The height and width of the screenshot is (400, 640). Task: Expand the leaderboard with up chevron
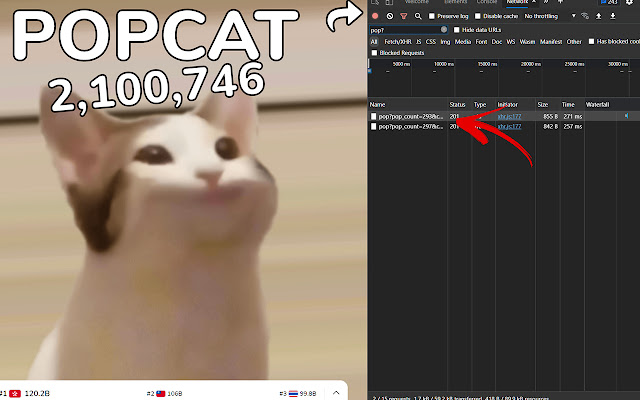coord(336,393)
